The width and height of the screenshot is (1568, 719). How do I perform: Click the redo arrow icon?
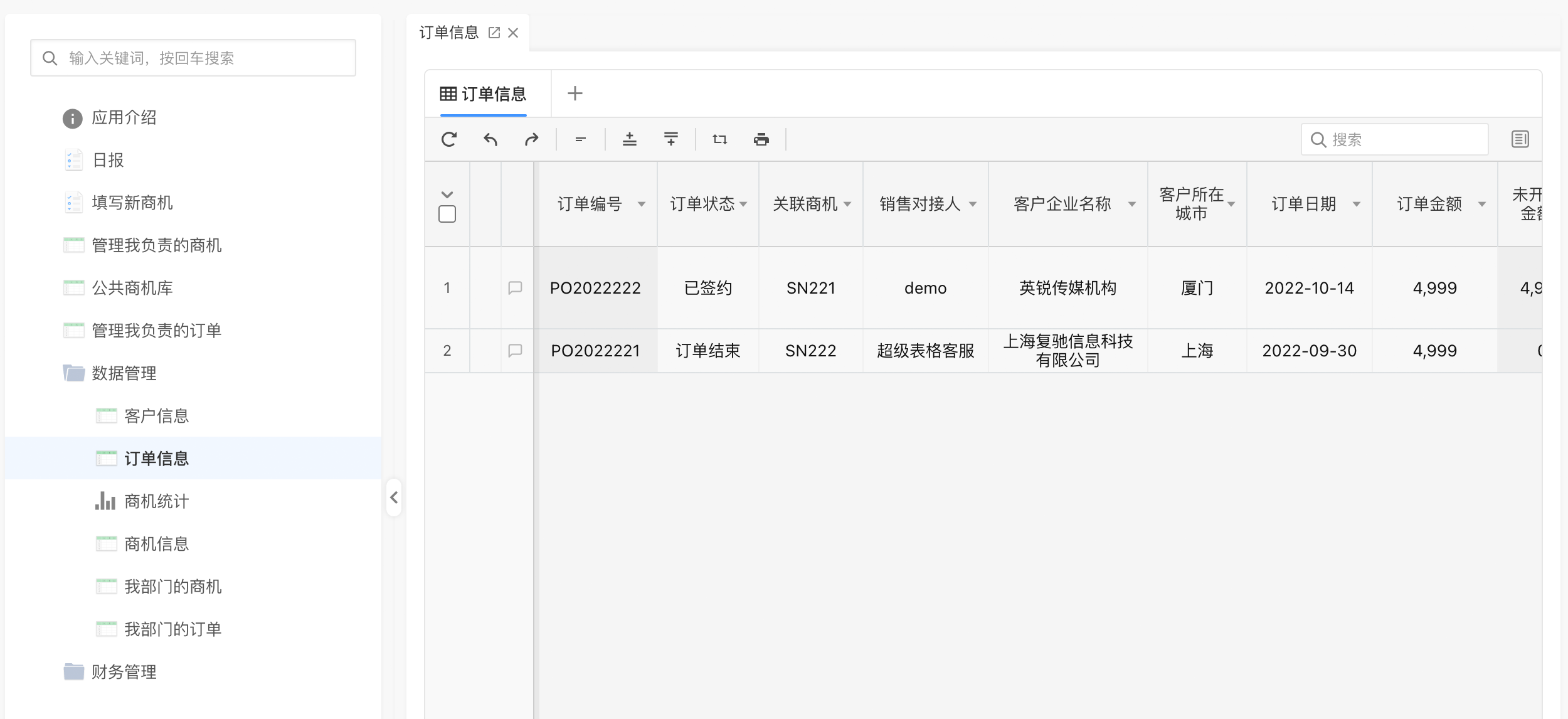531,139
